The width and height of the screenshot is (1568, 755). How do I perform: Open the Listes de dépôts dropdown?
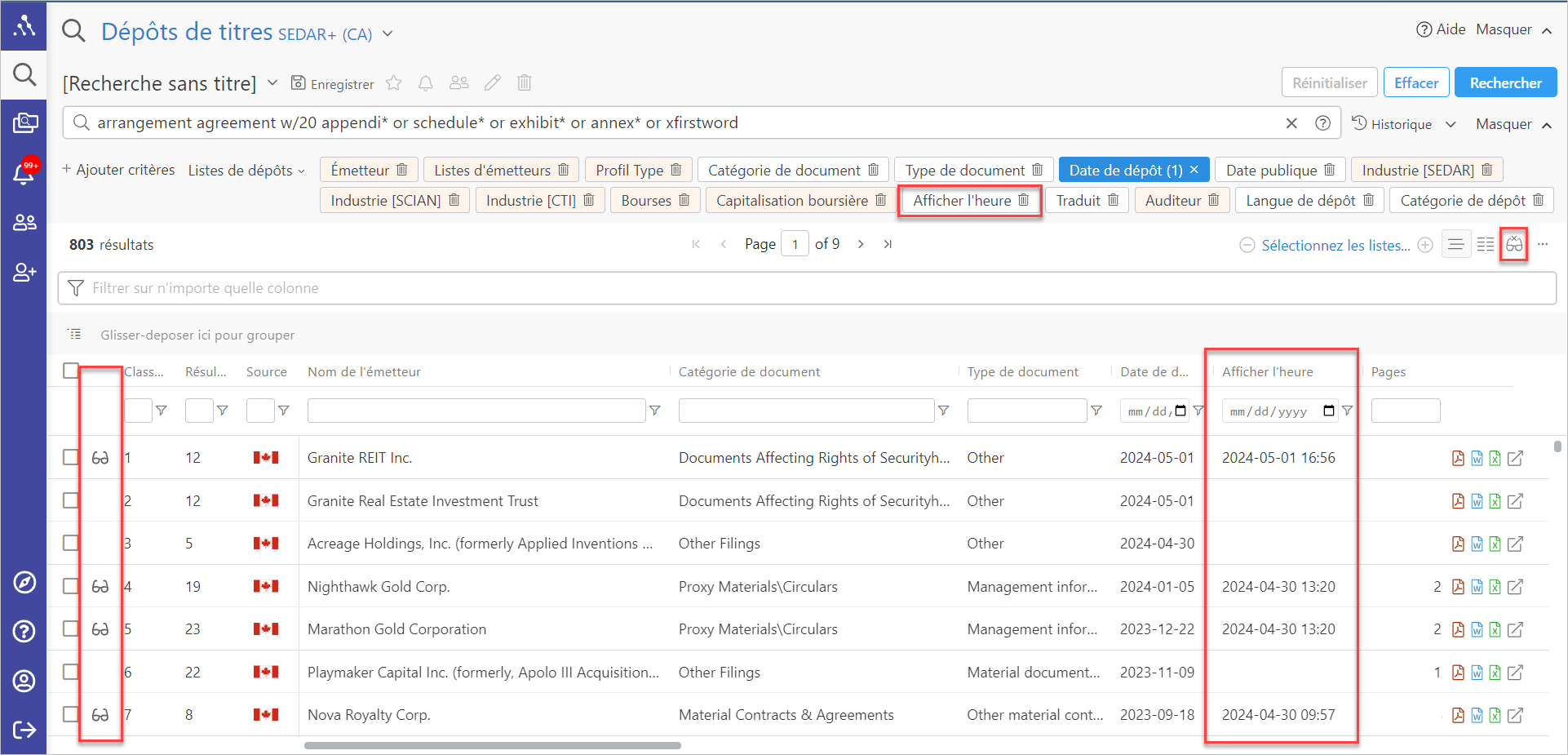tap(246, 170)
